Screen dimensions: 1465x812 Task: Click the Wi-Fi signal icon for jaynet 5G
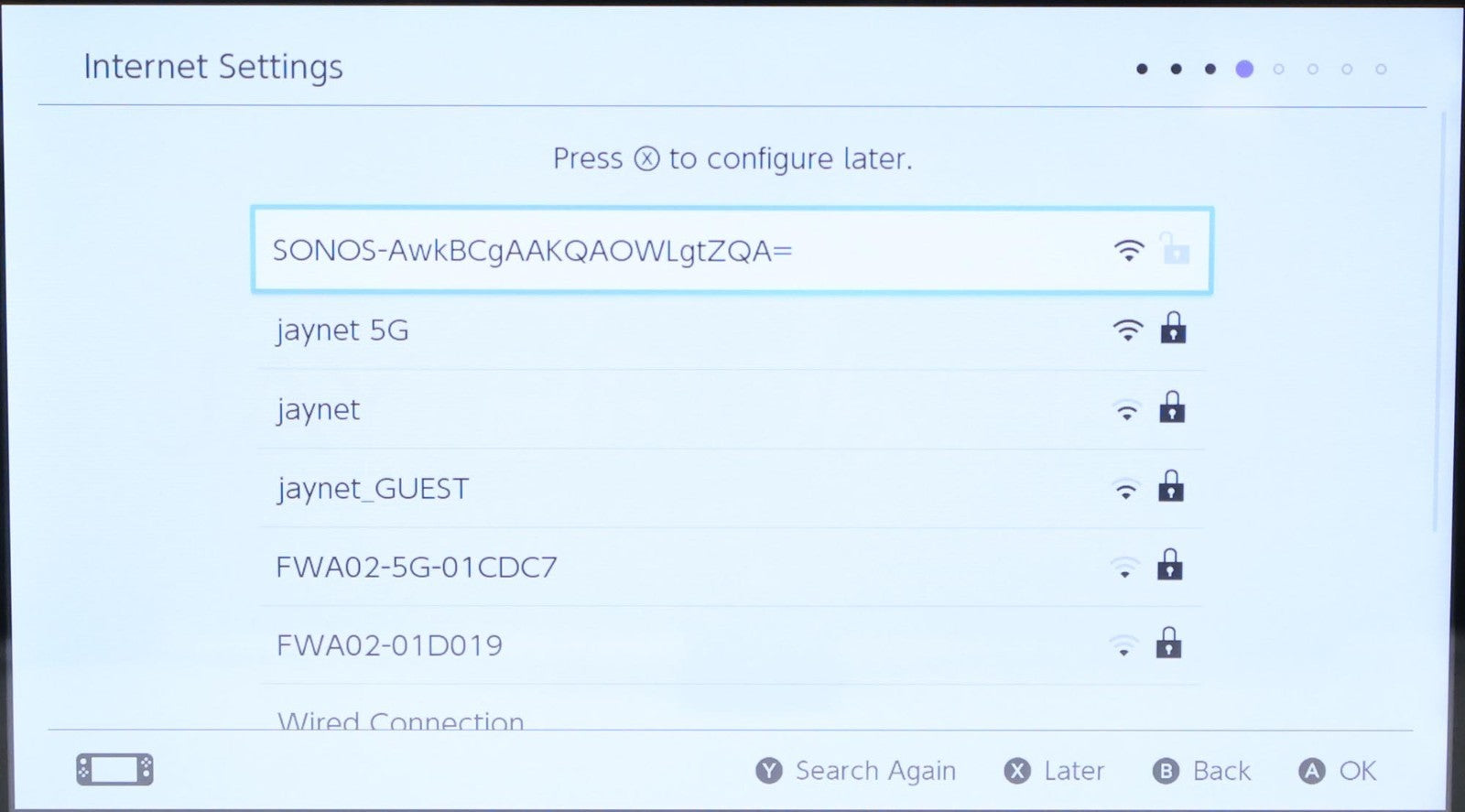pyautogui.click(x=1128, y=330)
